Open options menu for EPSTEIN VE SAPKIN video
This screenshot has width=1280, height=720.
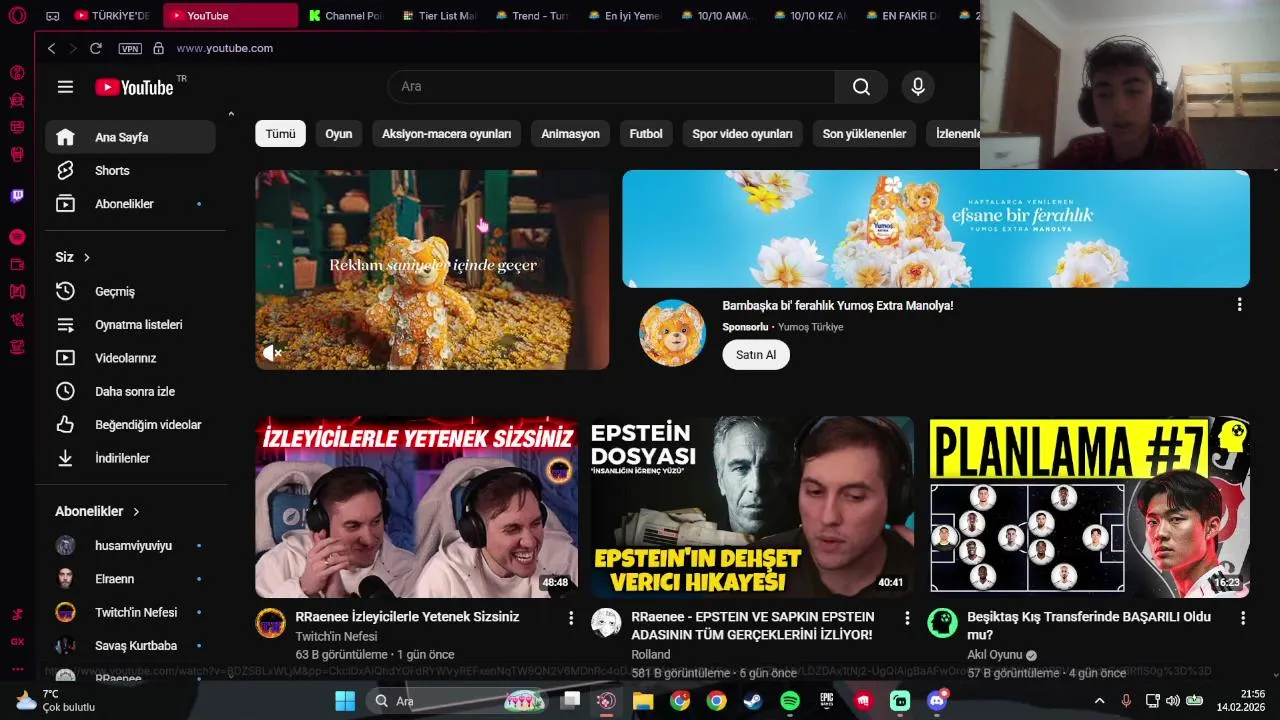pos(907,618)
